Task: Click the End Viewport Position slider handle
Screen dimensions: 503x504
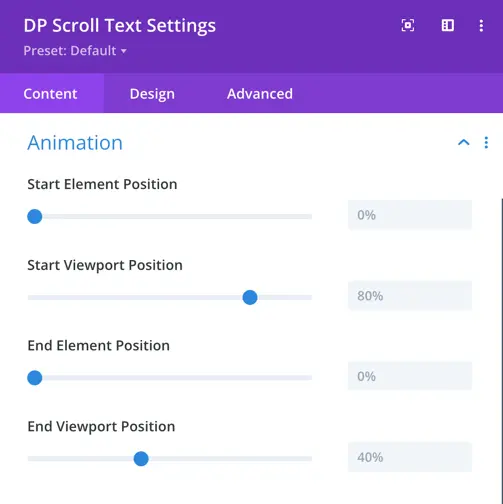Action: (141, 459)
